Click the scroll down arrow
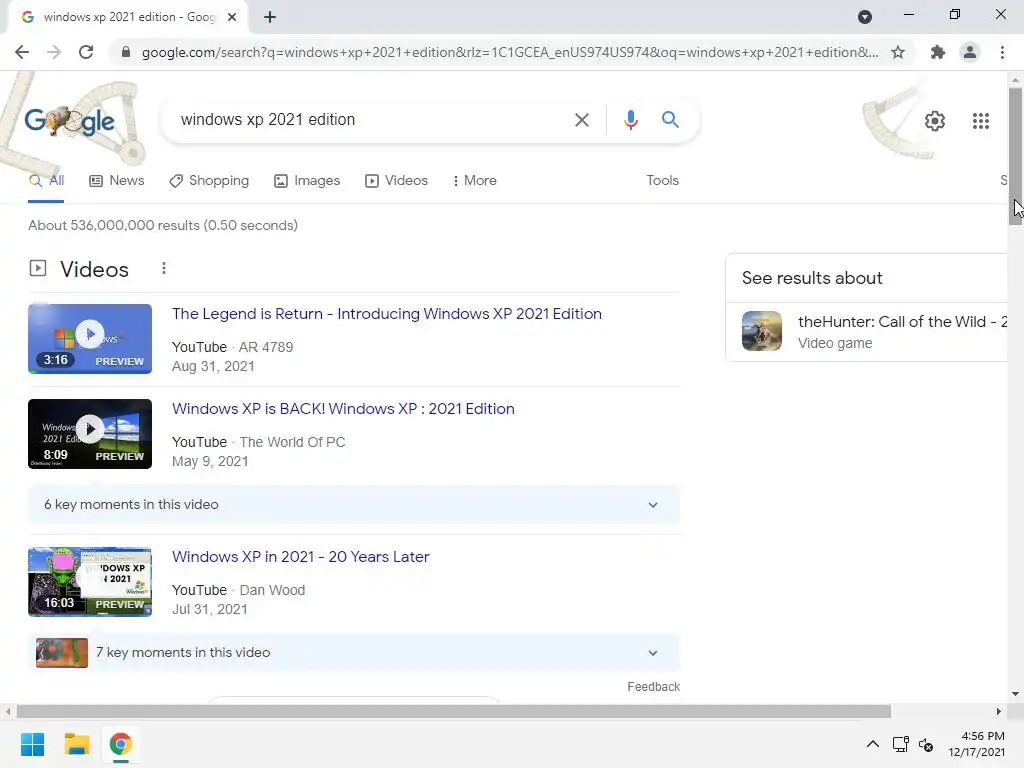This screenshot has width=1024, height=768. tap(1015, 694)
